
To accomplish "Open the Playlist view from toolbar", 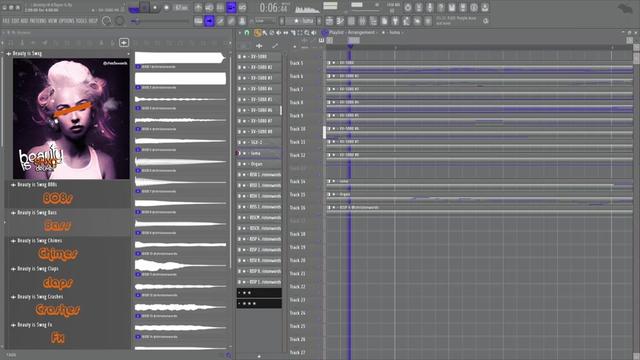I will [x=329, y=20].
